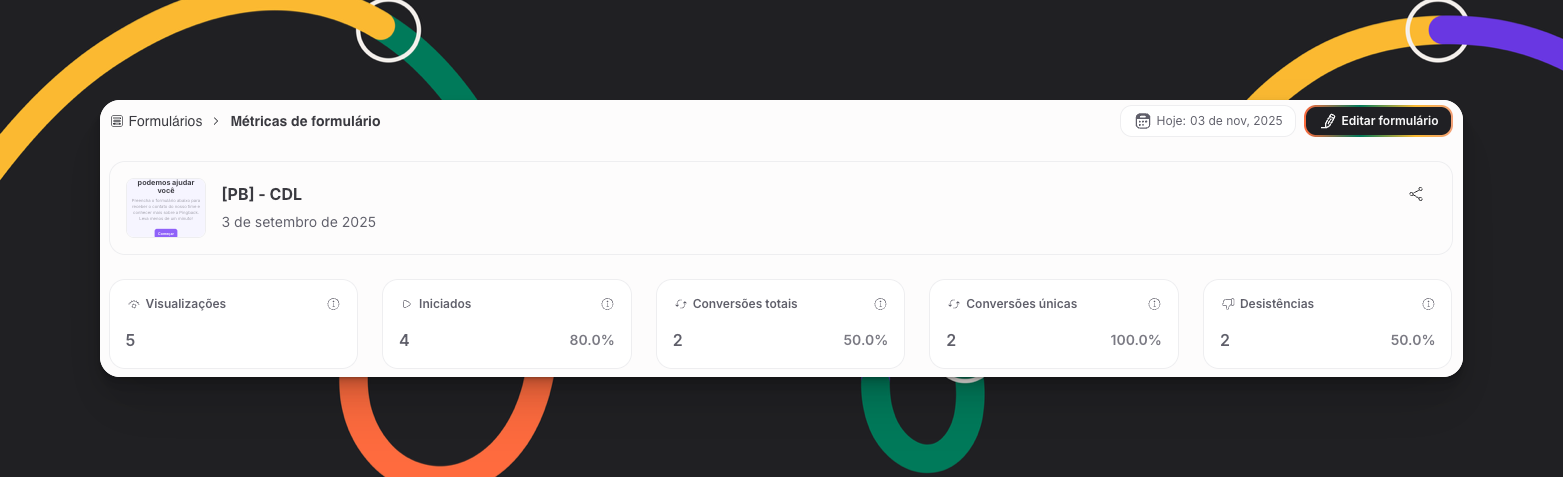Click the Conversões totais cycle icon
This screenshot has height=477, width=1563.
coord(681,304)
